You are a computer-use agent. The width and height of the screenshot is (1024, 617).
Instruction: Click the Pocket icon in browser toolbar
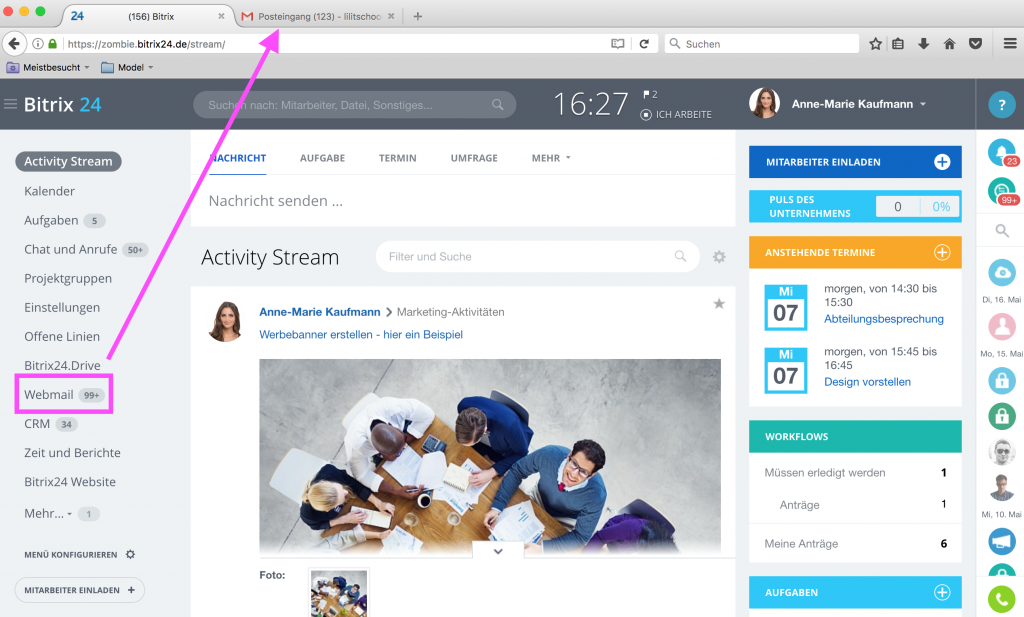click(x=976, y=44)
